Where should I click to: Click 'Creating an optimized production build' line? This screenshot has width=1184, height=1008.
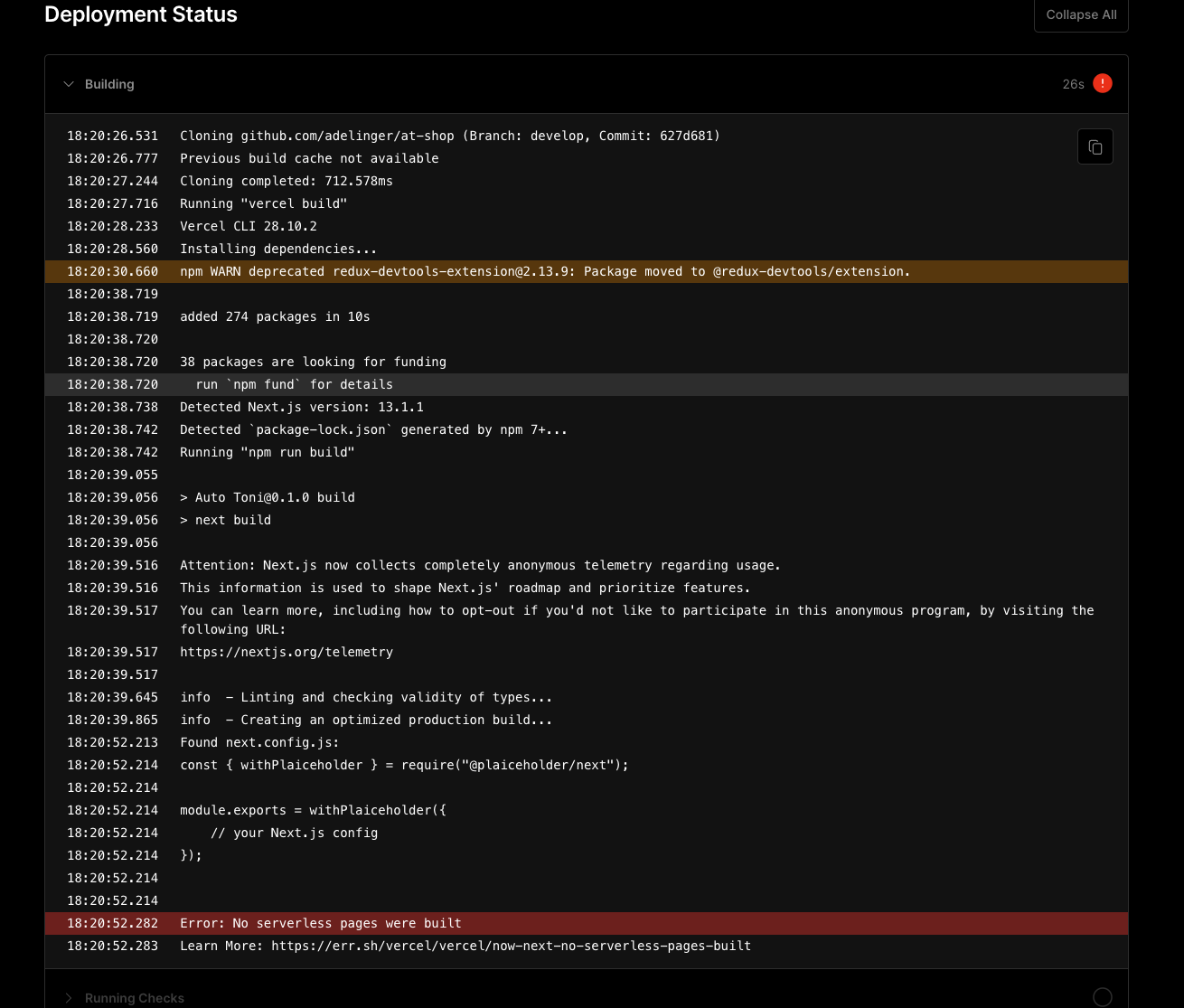[x=587, y=720]
